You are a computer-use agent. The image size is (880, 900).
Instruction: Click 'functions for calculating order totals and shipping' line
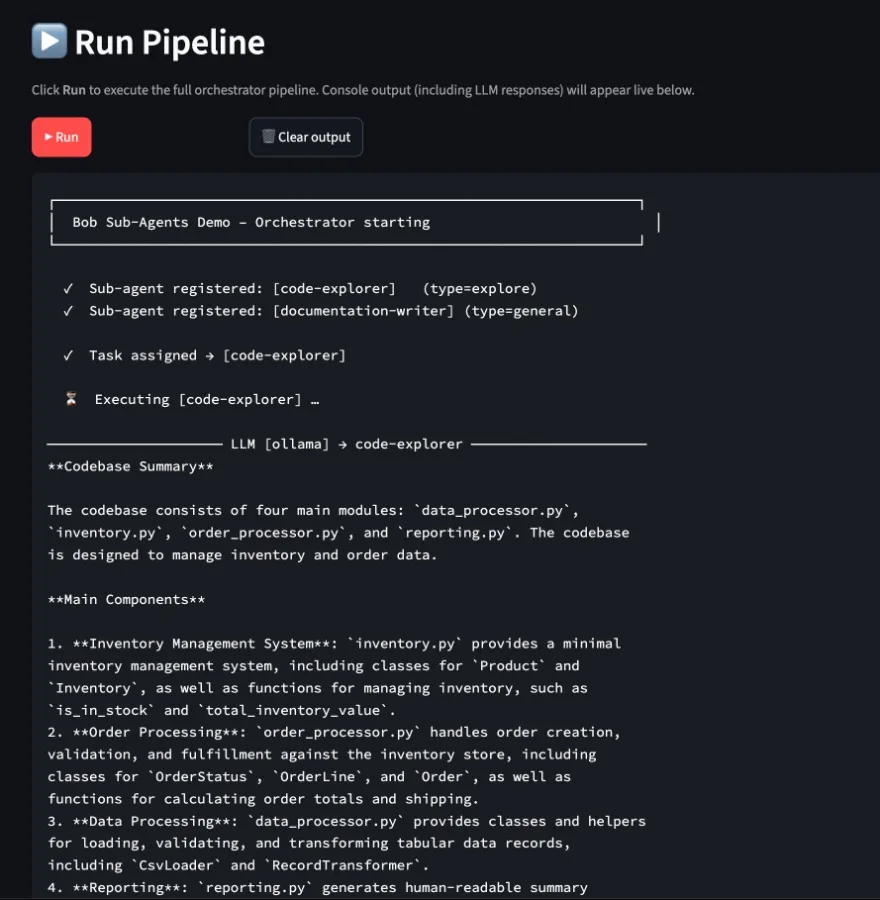pyautogui.click(x=263, y=799)
